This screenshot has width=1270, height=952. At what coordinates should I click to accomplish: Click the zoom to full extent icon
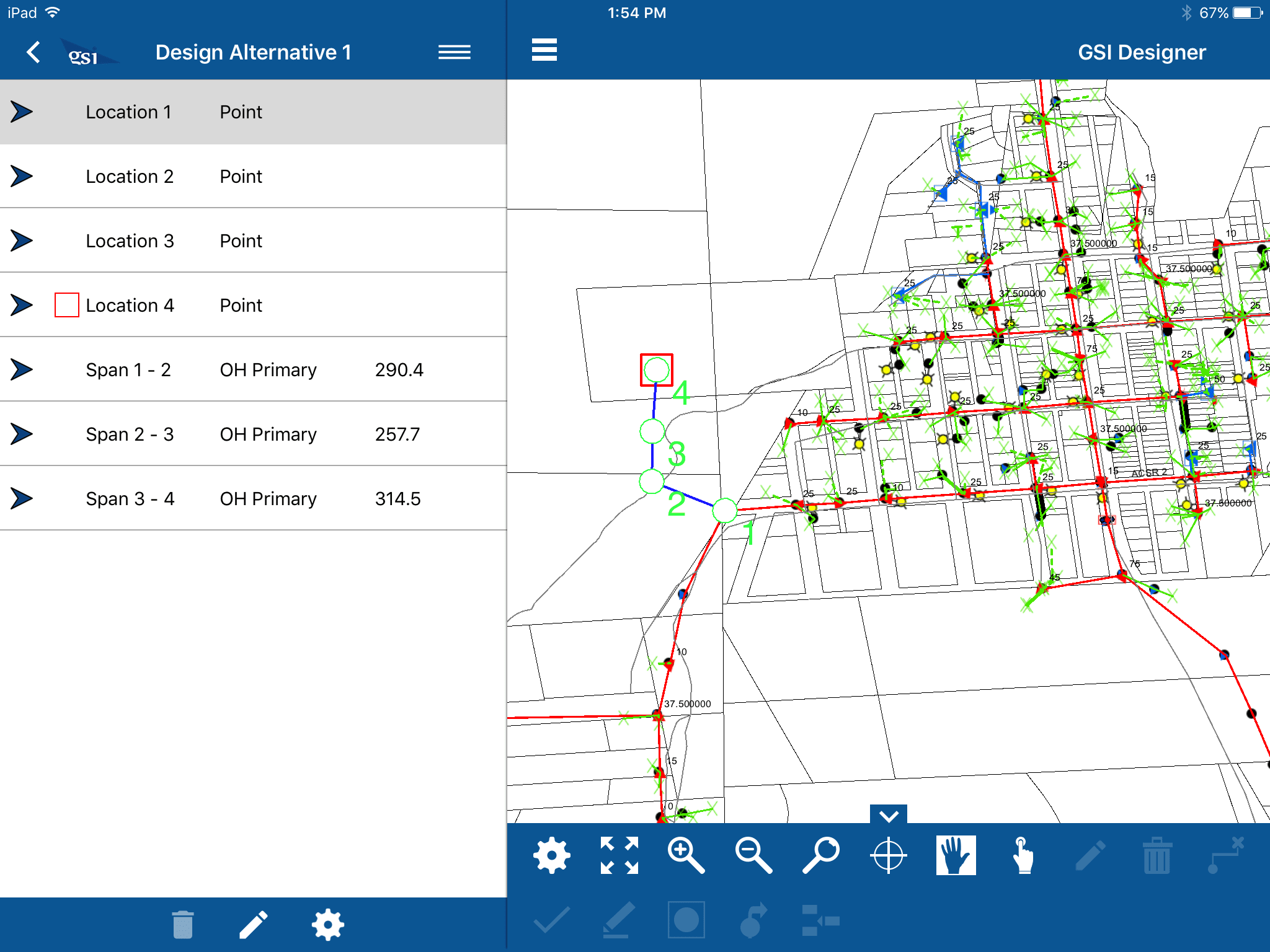tap(619, 855)
